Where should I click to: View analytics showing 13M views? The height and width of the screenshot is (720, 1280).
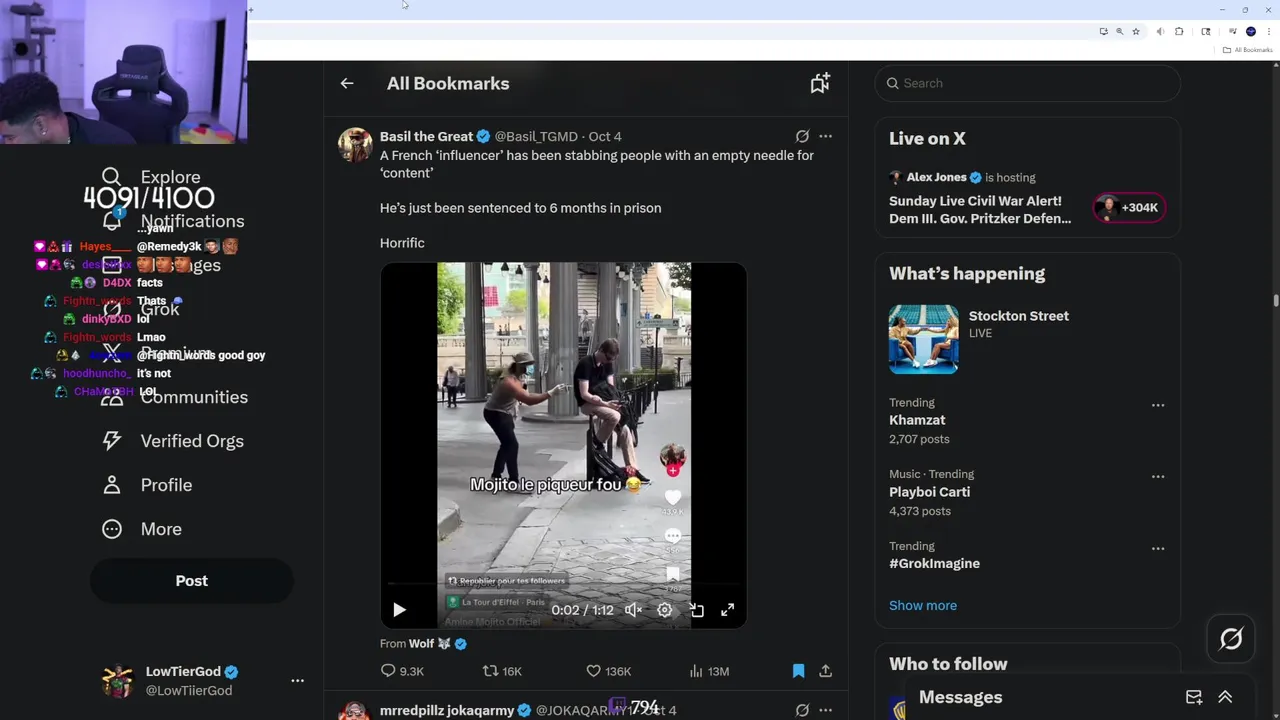(710, 671)
